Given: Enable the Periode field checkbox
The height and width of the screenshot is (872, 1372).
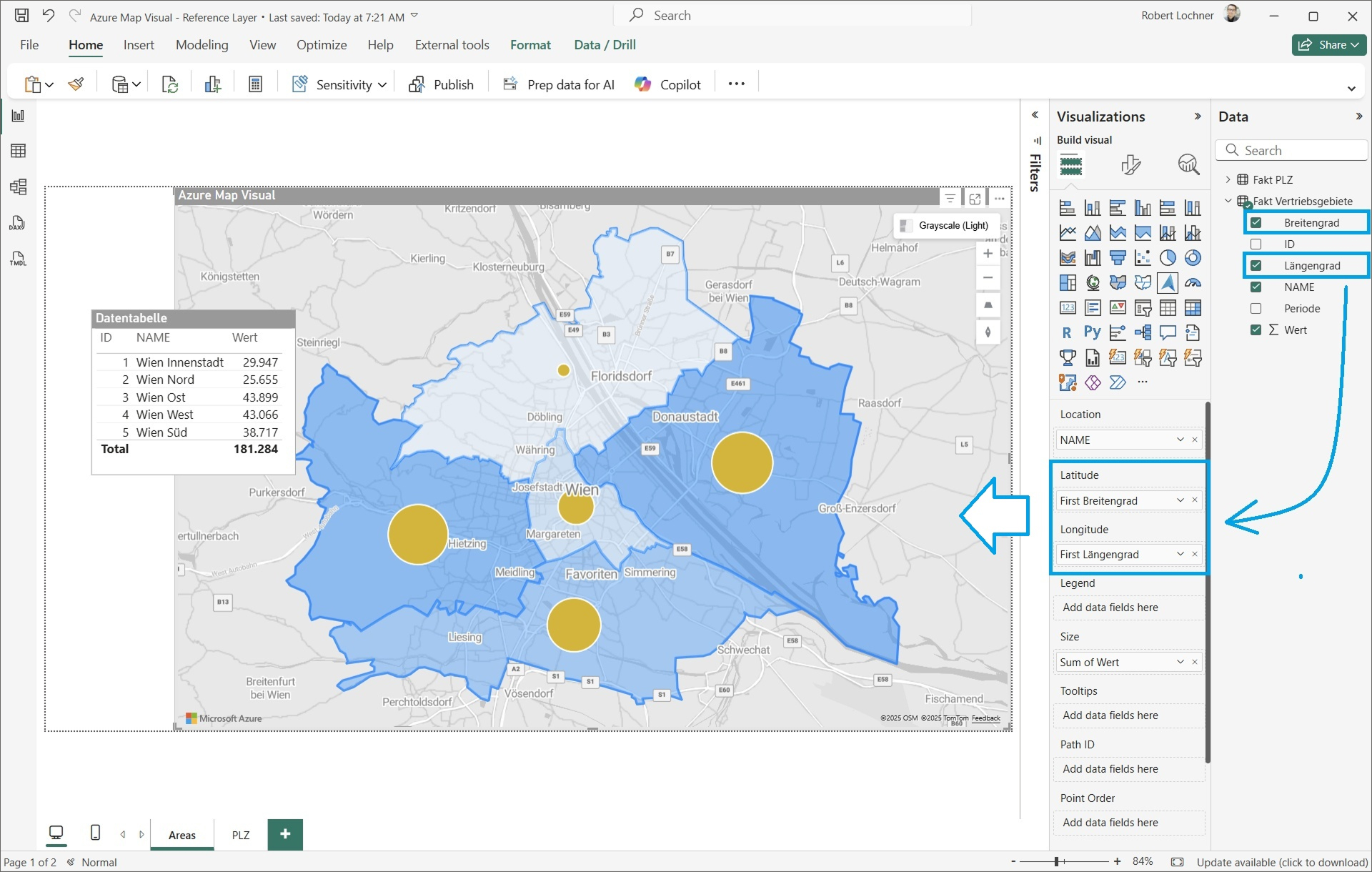Looking at the screenshot, I should [x=1256, y=308].
